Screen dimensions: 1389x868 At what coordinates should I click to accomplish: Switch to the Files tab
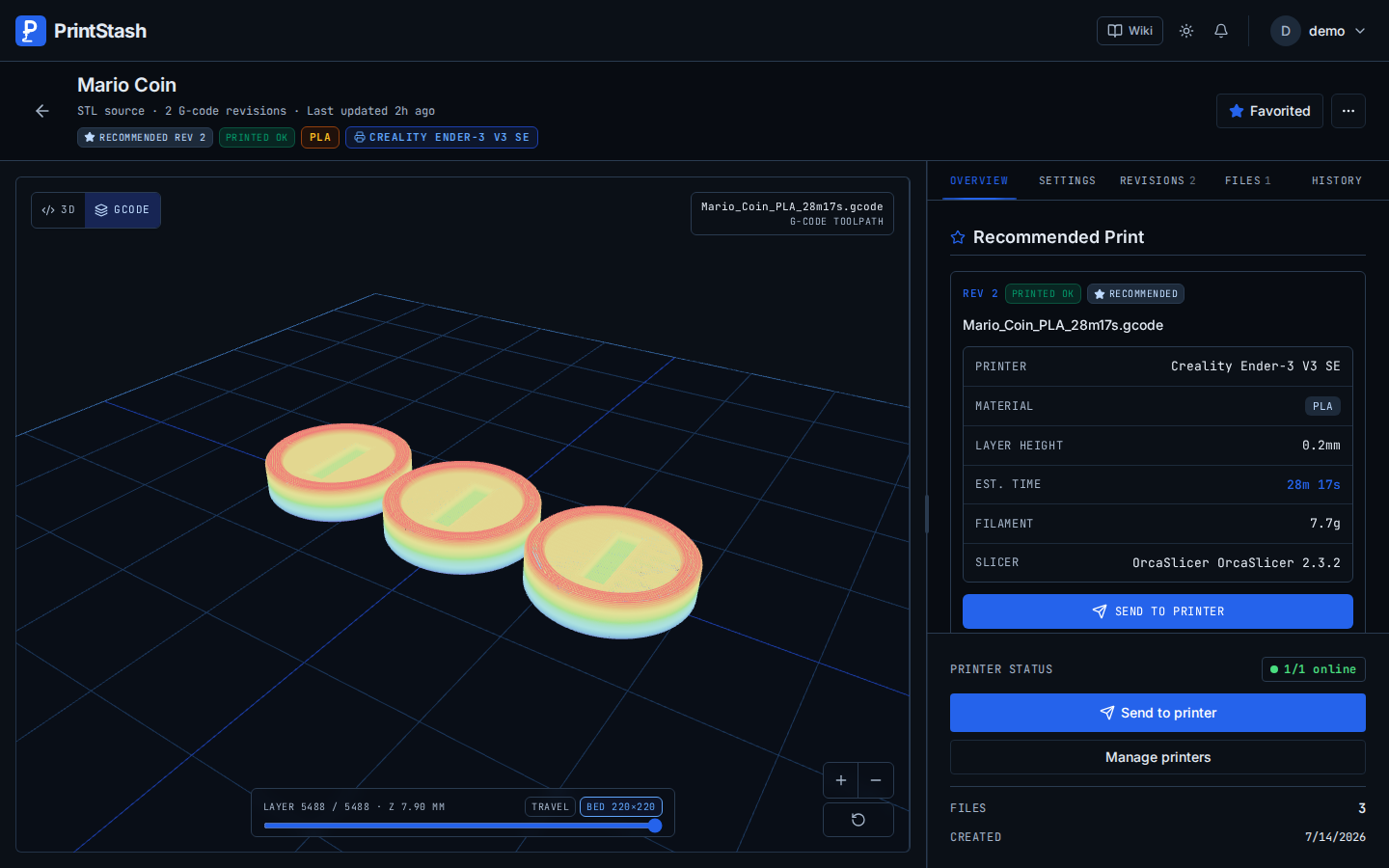(1248, 180)
